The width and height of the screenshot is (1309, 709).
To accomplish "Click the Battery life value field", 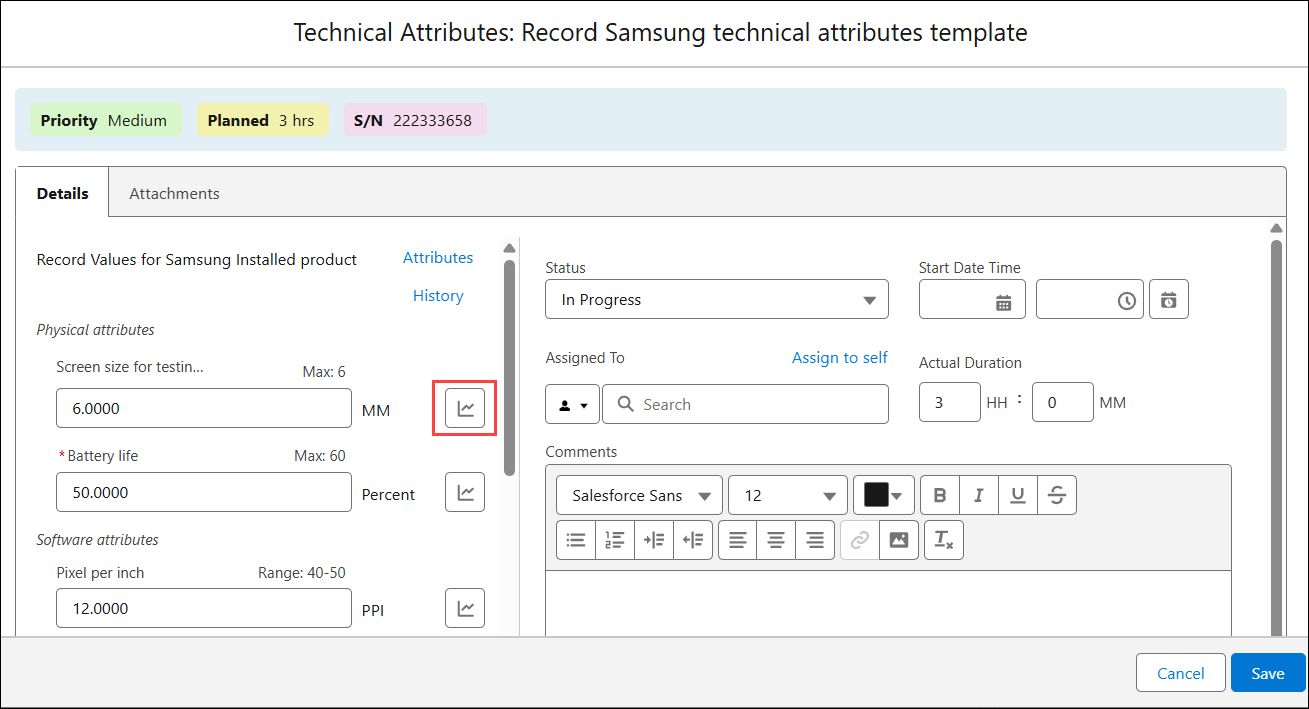I will (x=204, y=492).
